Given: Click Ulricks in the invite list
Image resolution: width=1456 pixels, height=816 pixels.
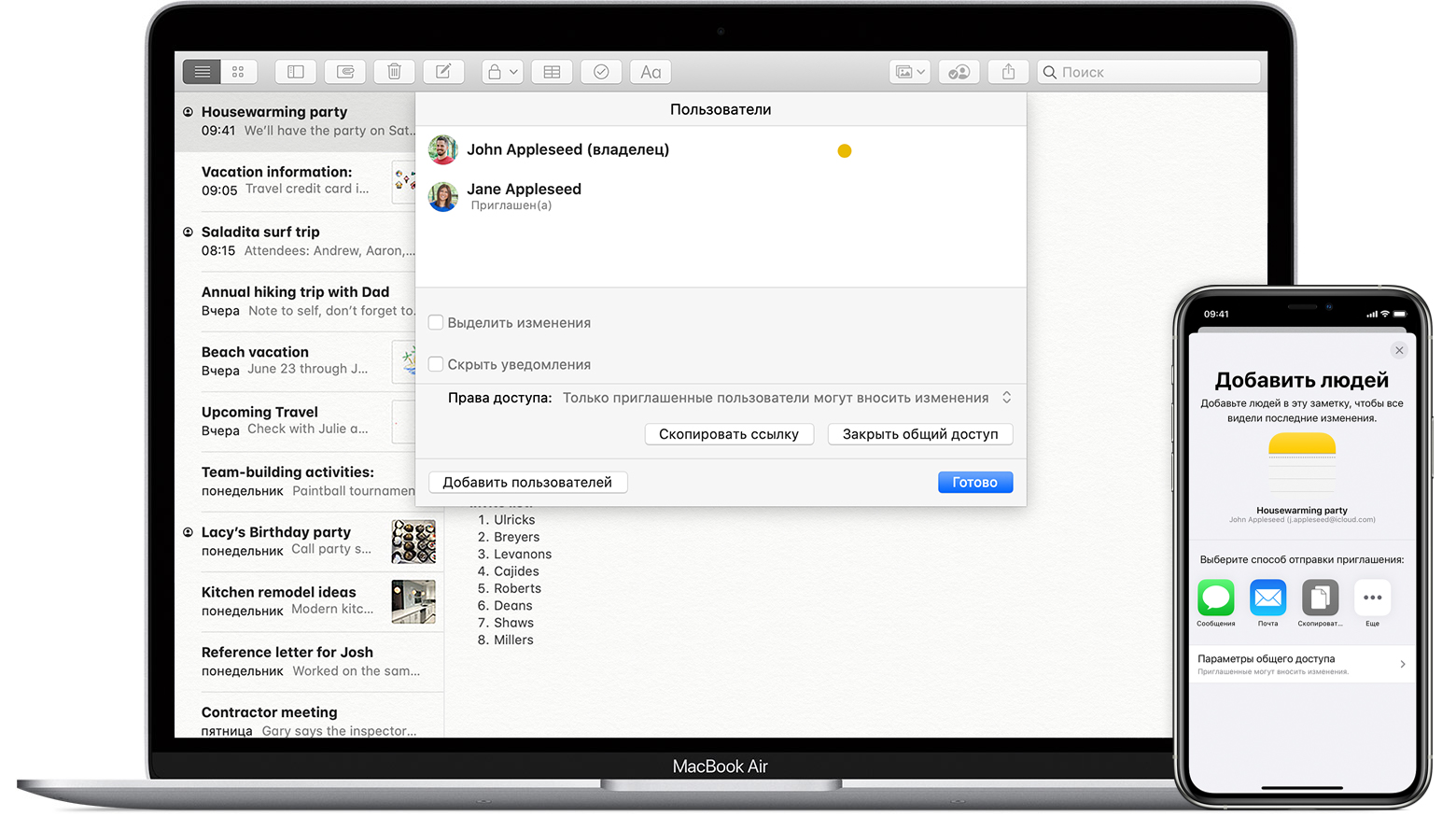Looking at the screenshot, I should click(514, 520).
